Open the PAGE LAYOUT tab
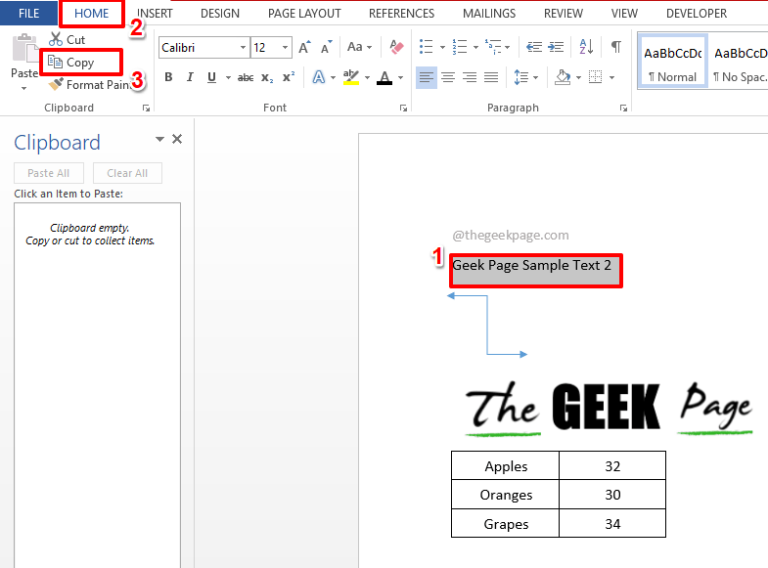Viewport: 768px width, 568px height. [x=304, y=13]
